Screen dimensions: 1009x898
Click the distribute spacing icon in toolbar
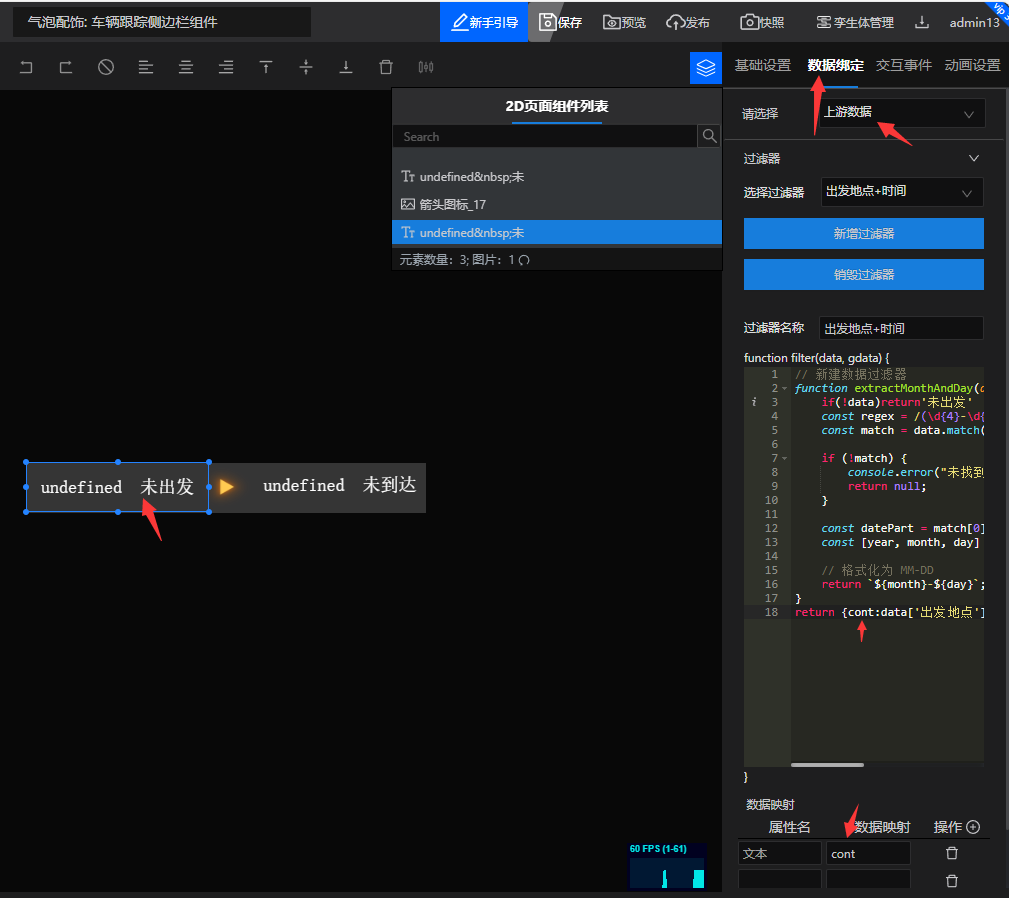(x=426, y=67)
